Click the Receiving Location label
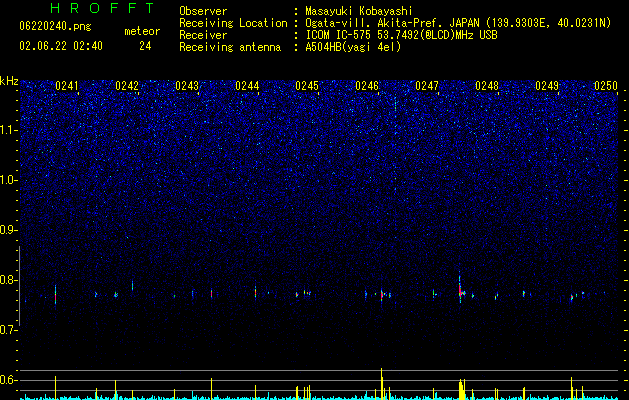The height and width of the screenshot is (400, 629). point(233,23)
